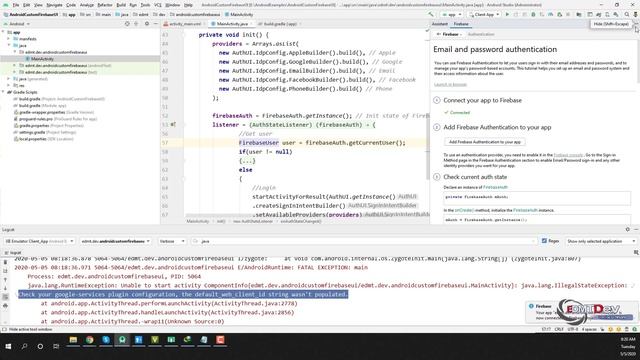Open the app run configuration dropdown
The width and height of the screenshot is (640, 360).
[452, 14]
